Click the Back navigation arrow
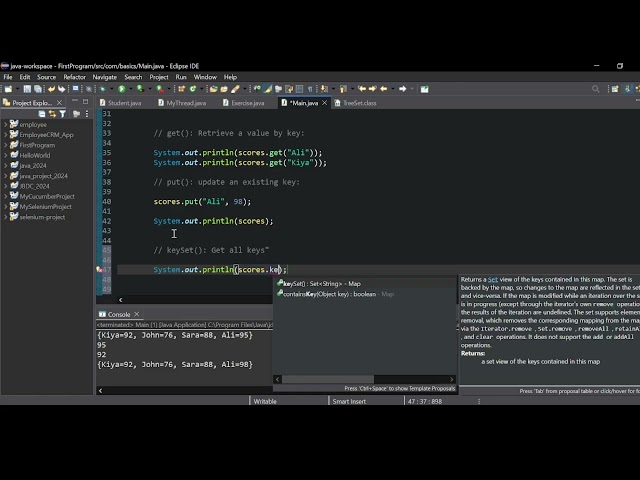The height and width of the screenshot is (480, 640). click(384, 89)
